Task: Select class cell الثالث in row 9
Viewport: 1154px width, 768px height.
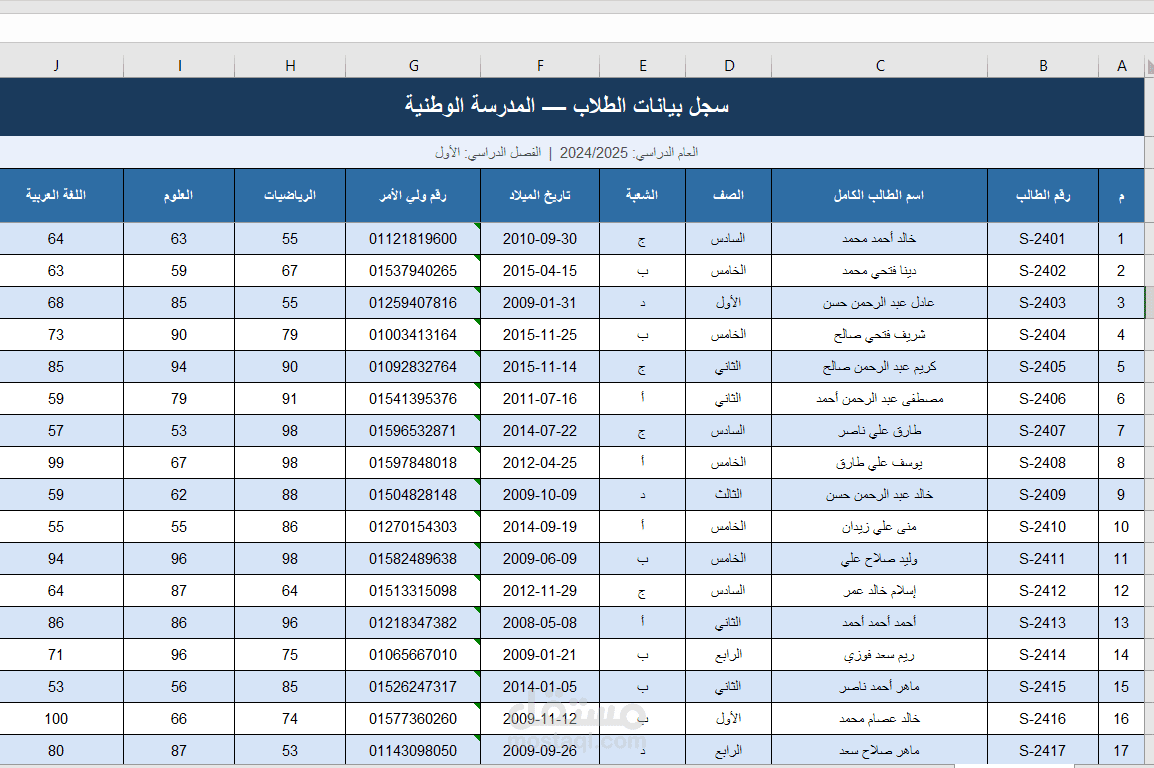Action: [729, 495]
